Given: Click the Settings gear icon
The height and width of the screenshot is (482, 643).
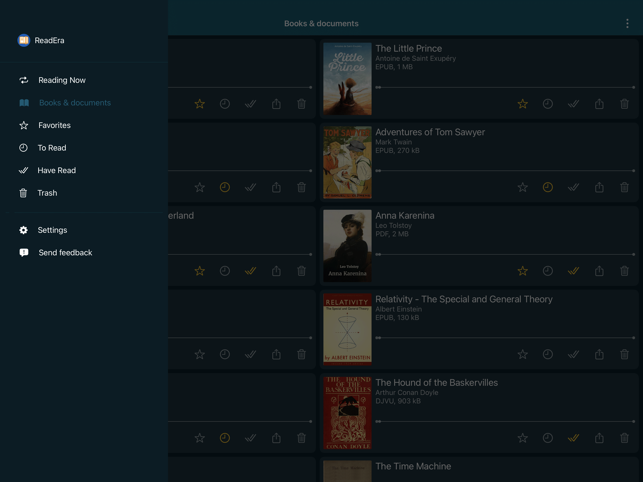Looking at the screenshot, I should point(24,230).
